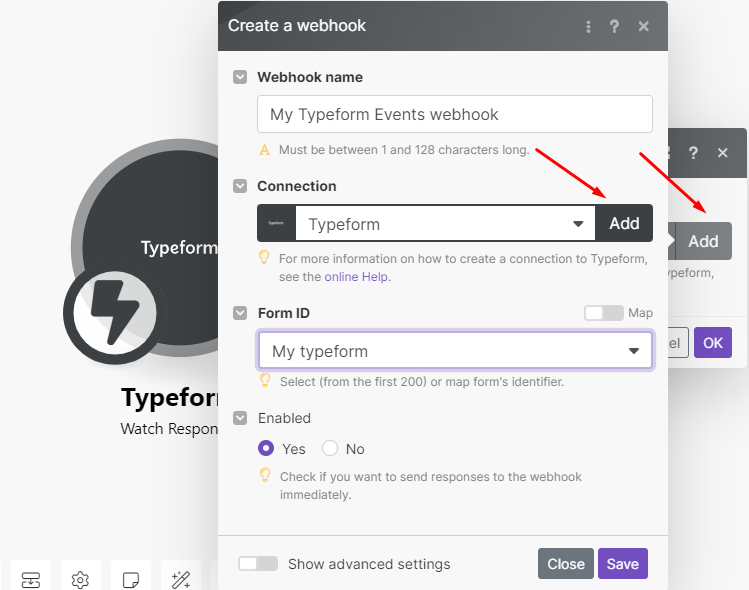Save the webhook
The width and height of the screenshot is (749, 590).
coord(623,564)
